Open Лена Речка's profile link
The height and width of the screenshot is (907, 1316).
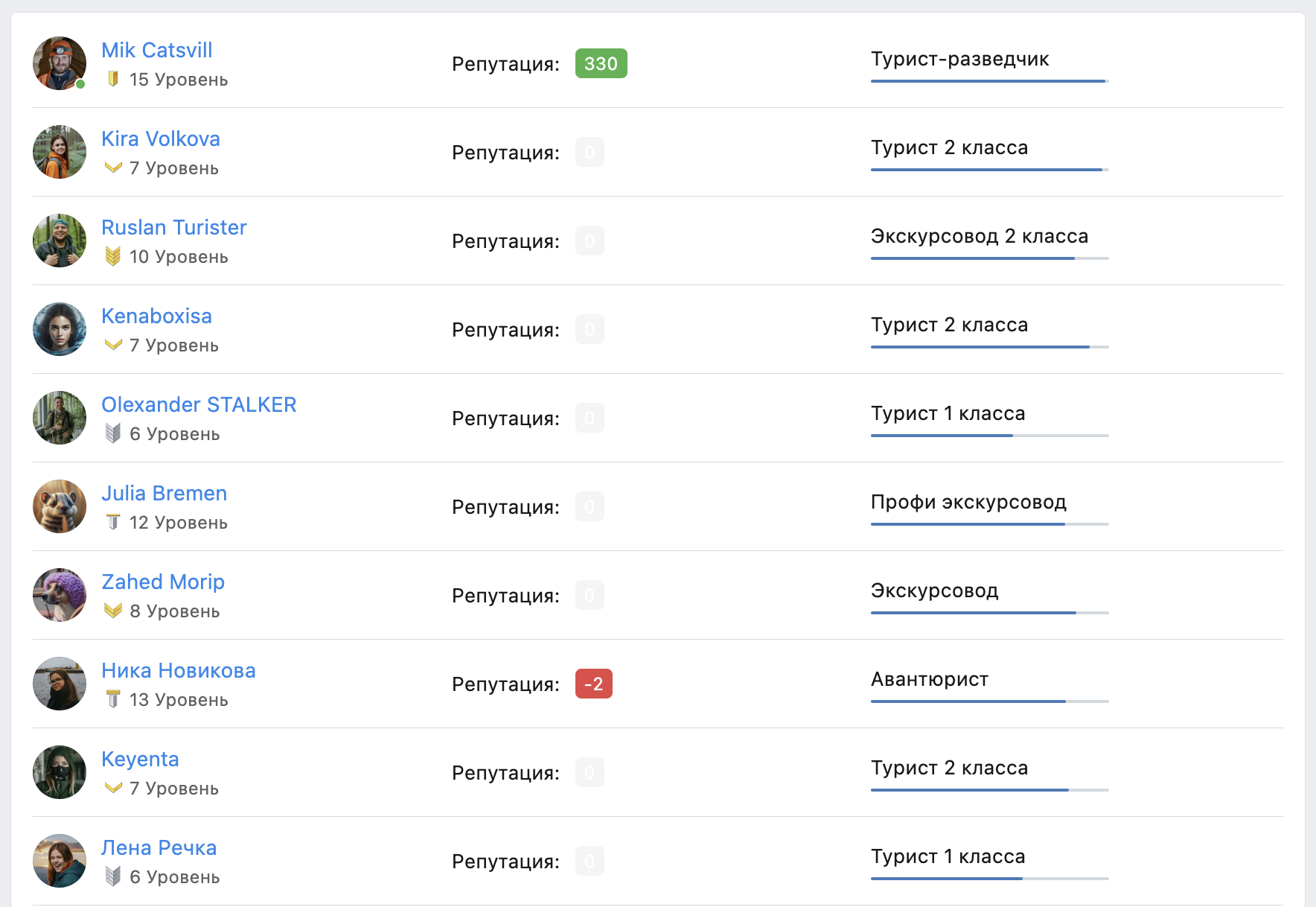(x=159, y=847)
